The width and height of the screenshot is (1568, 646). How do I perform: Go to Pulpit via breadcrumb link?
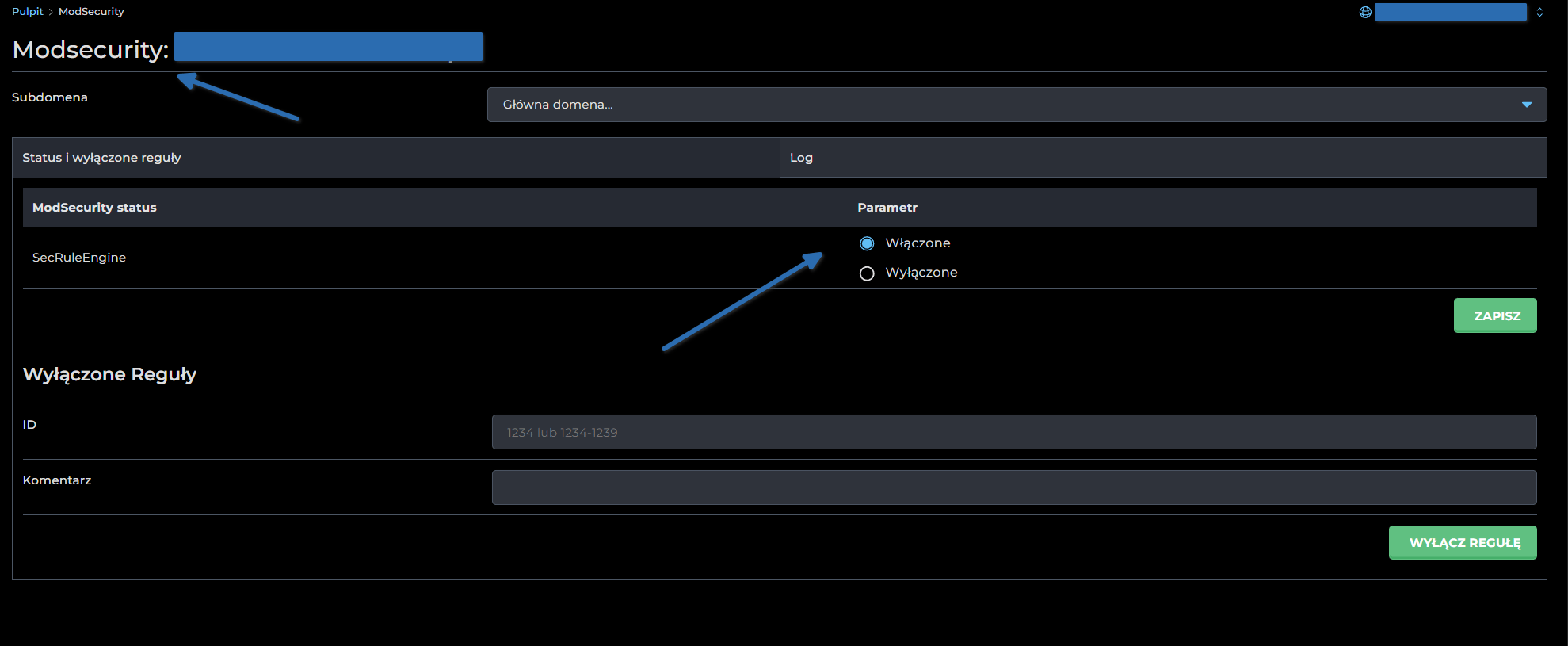[x=27, y=12]
